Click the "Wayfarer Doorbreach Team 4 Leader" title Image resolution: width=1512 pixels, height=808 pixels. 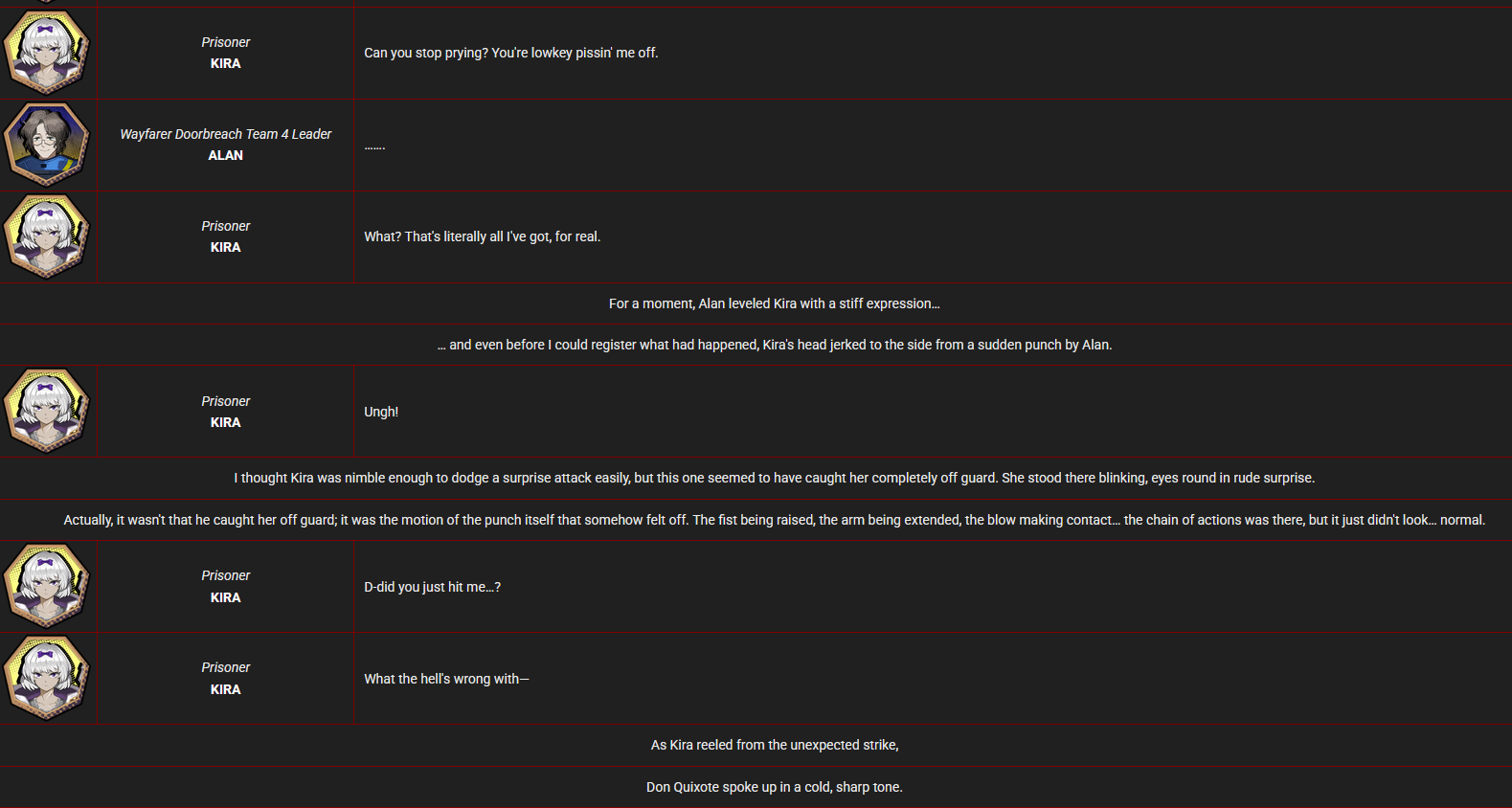(225, 134)
